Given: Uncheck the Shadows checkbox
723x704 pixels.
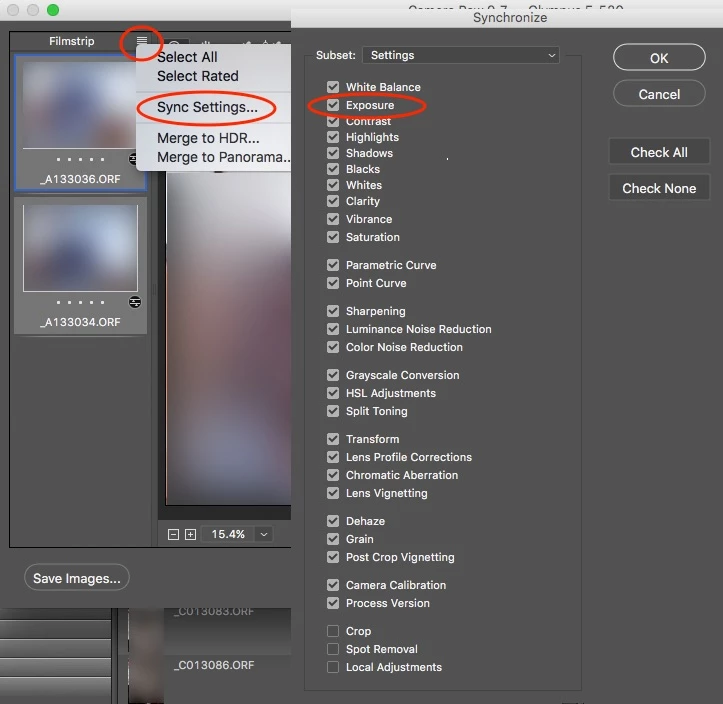Looking at the screenshot, I should 333,153.
